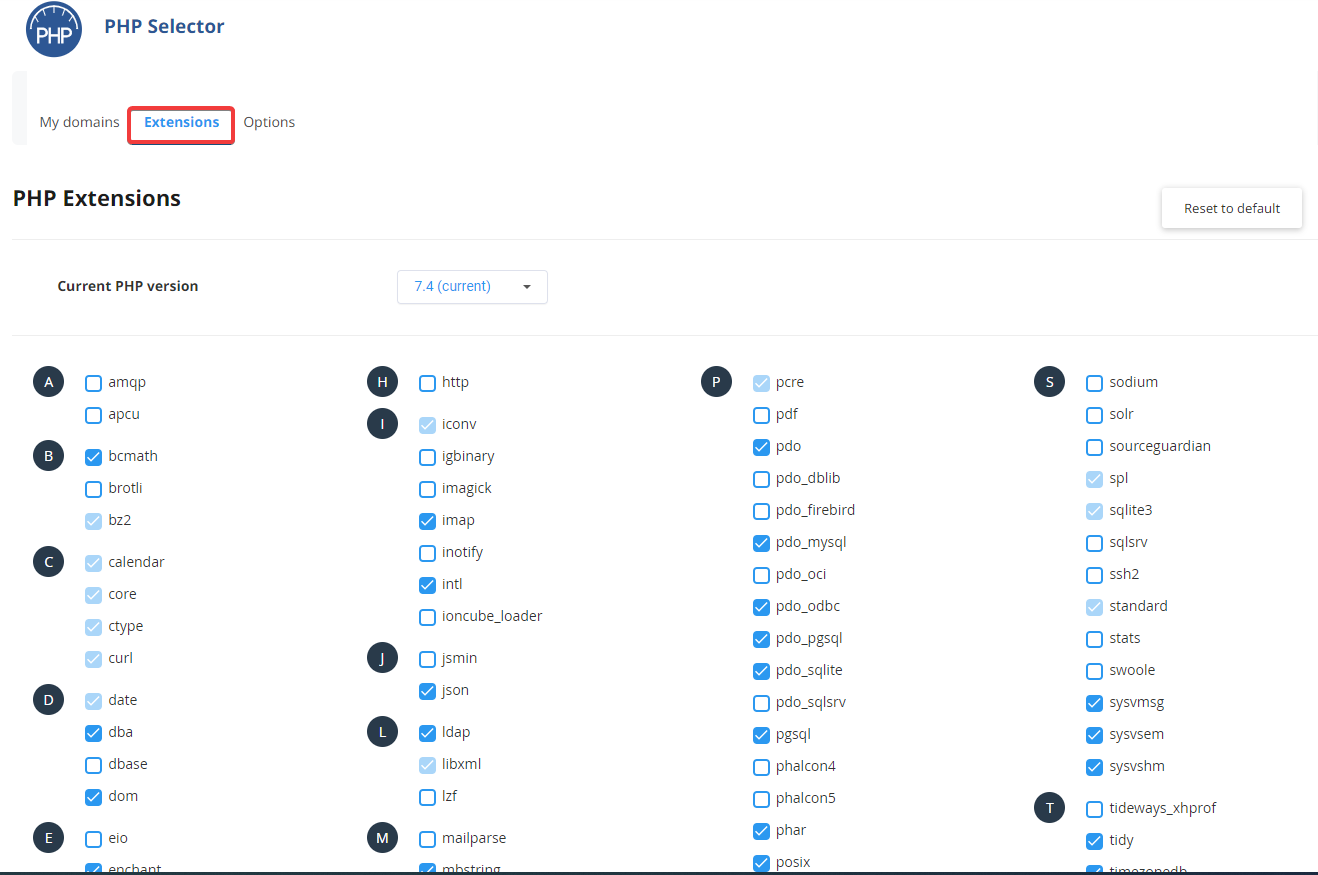Disable the bcmath extension

click(x=93, y=456)
